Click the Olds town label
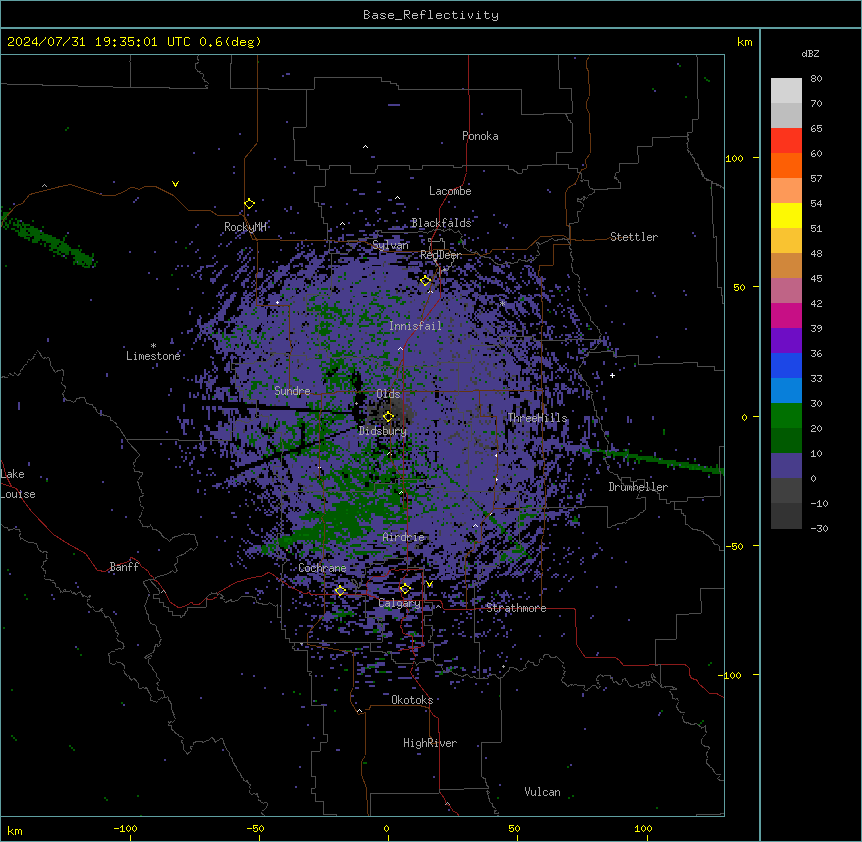This screenshot has width=862, height=842. point(388,394)
